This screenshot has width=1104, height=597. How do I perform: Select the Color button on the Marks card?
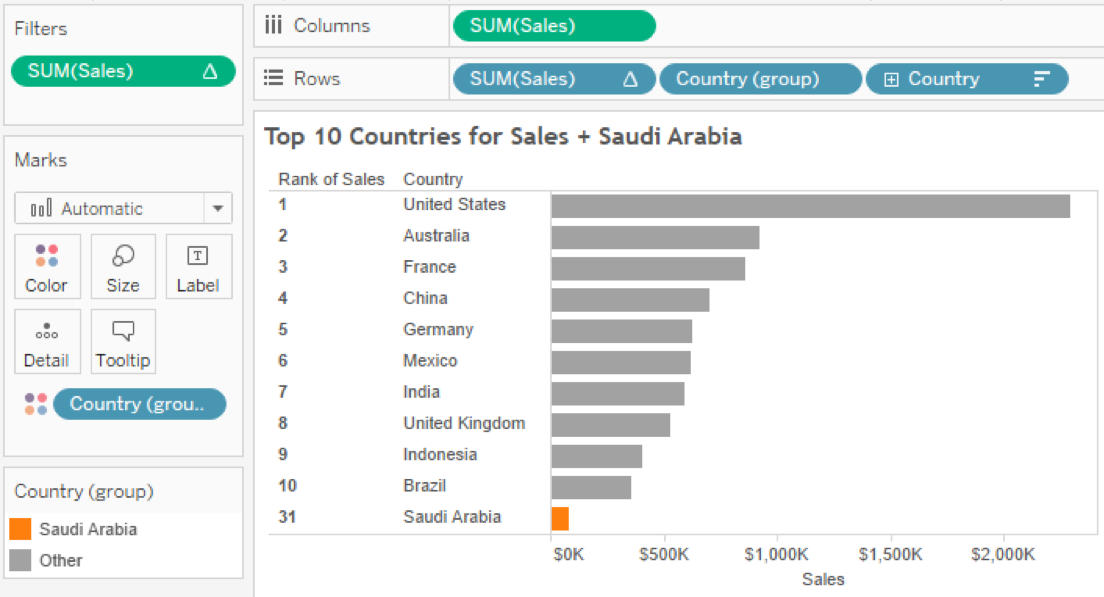(47, 267)
